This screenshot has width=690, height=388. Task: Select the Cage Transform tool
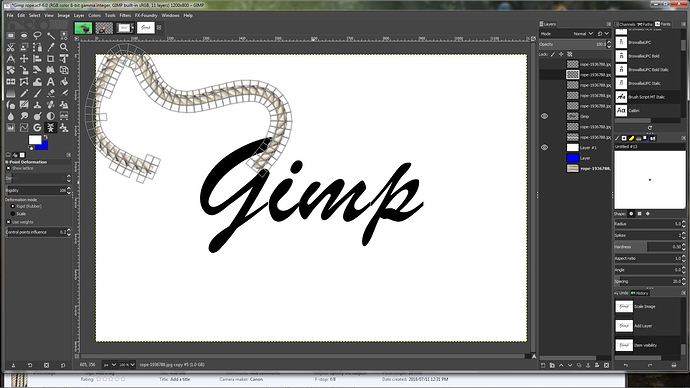point(24,82)
